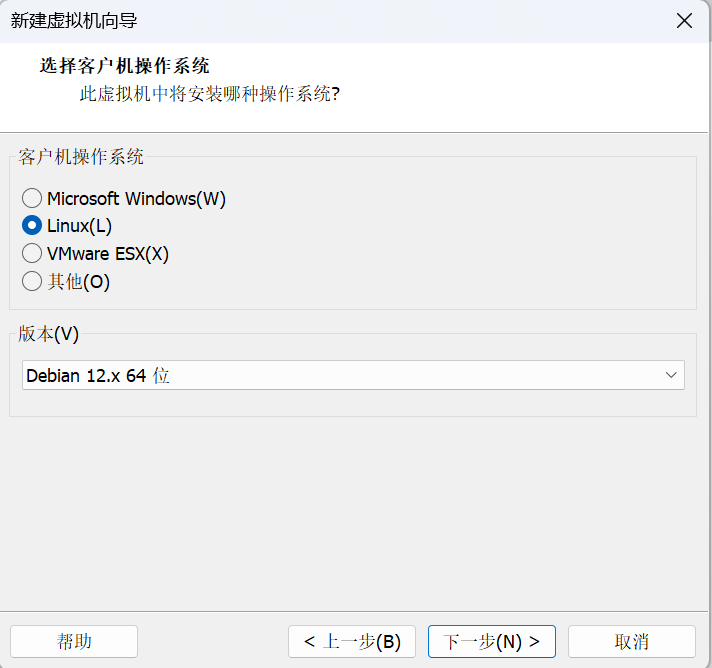Screen dimensions: 712x668
Task: Click the VMware ESX(X) option label
Action: coord(108,254)
